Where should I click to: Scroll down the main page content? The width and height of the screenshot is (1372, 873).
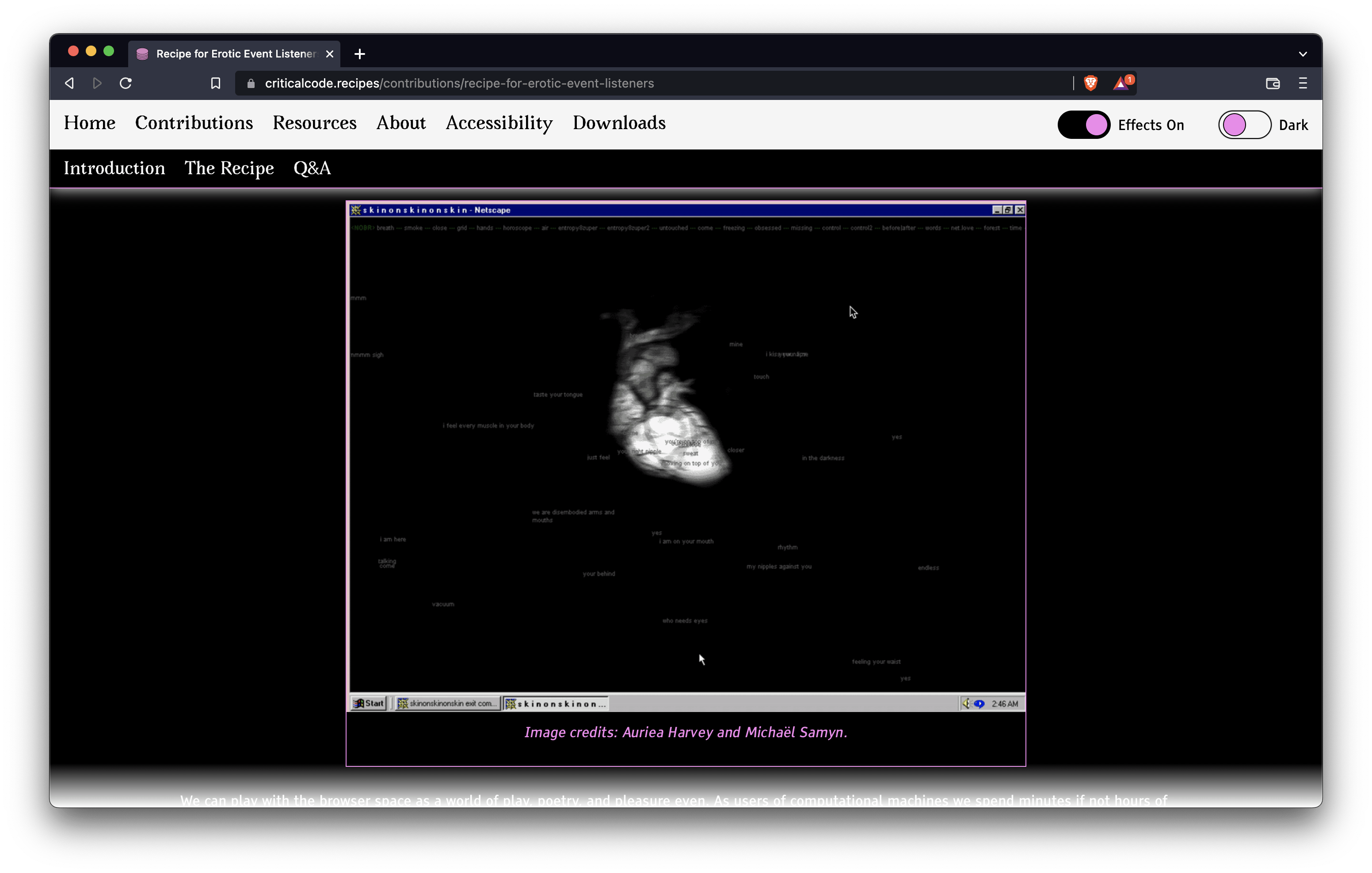(x=686, y=500)
